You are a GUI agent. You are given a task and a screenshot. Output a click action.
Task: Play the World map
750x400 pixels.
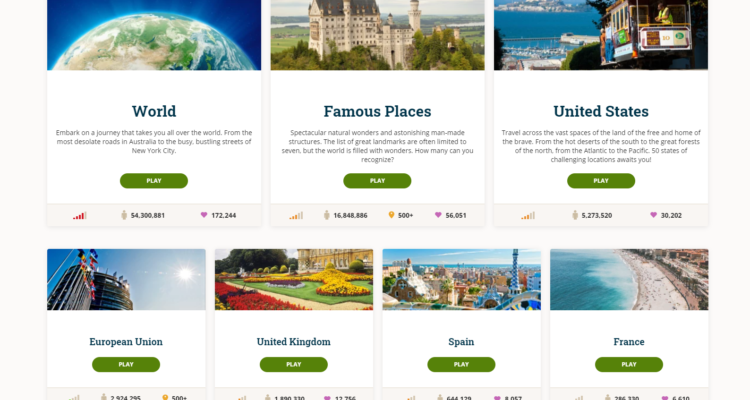(x=154, y=181)
